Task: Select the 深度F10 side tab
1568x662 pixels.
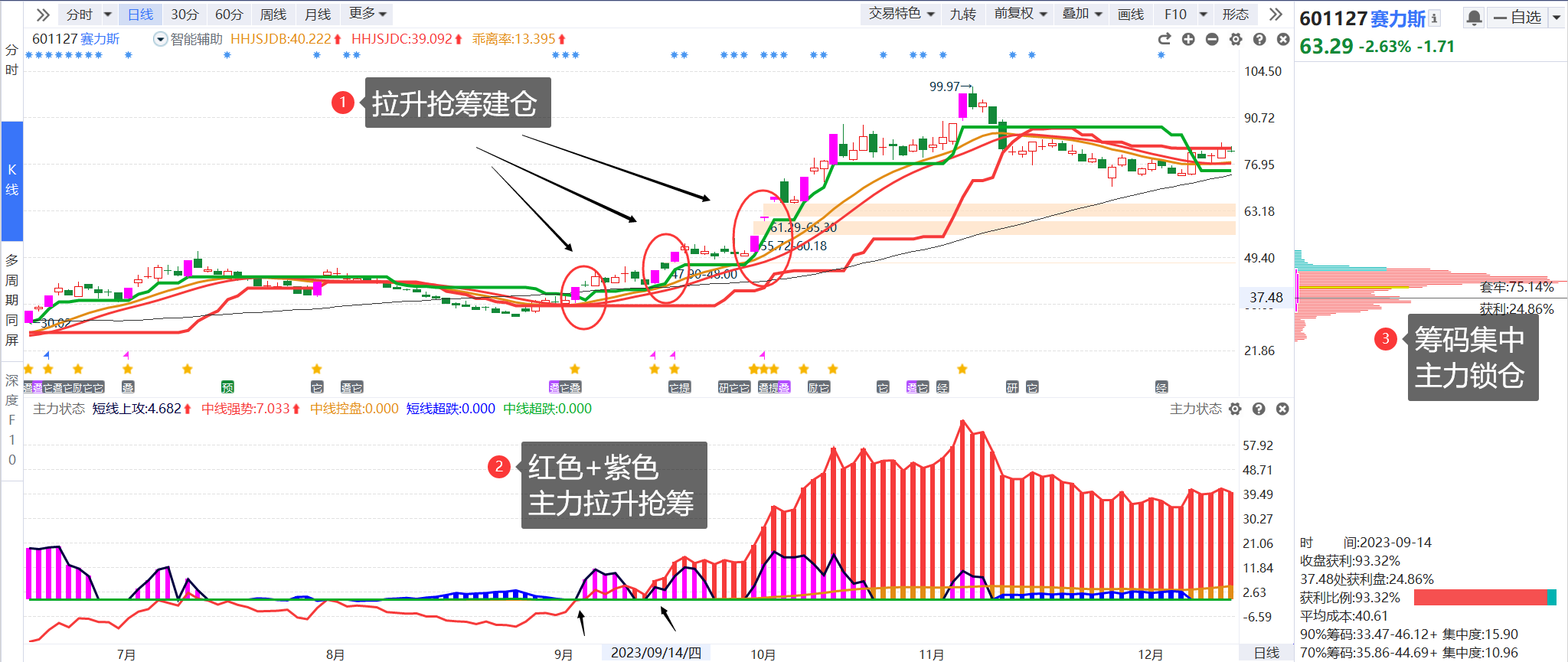Action: tap(11, 419)
